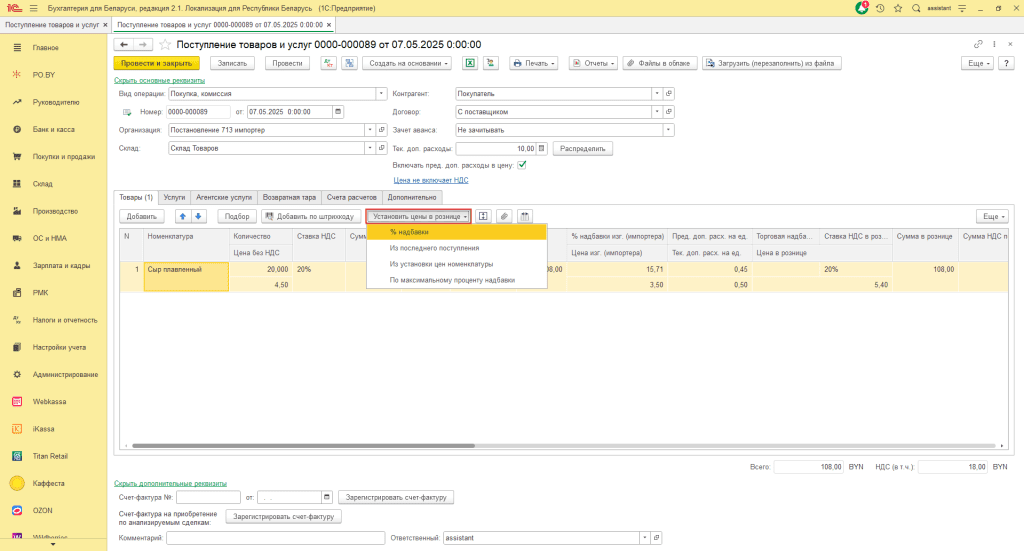Click the Дт/Кт postings icon in toolbar
The height and width of the screenshot is (551, 1024).
pyautogui.click(x=328, y=63)
